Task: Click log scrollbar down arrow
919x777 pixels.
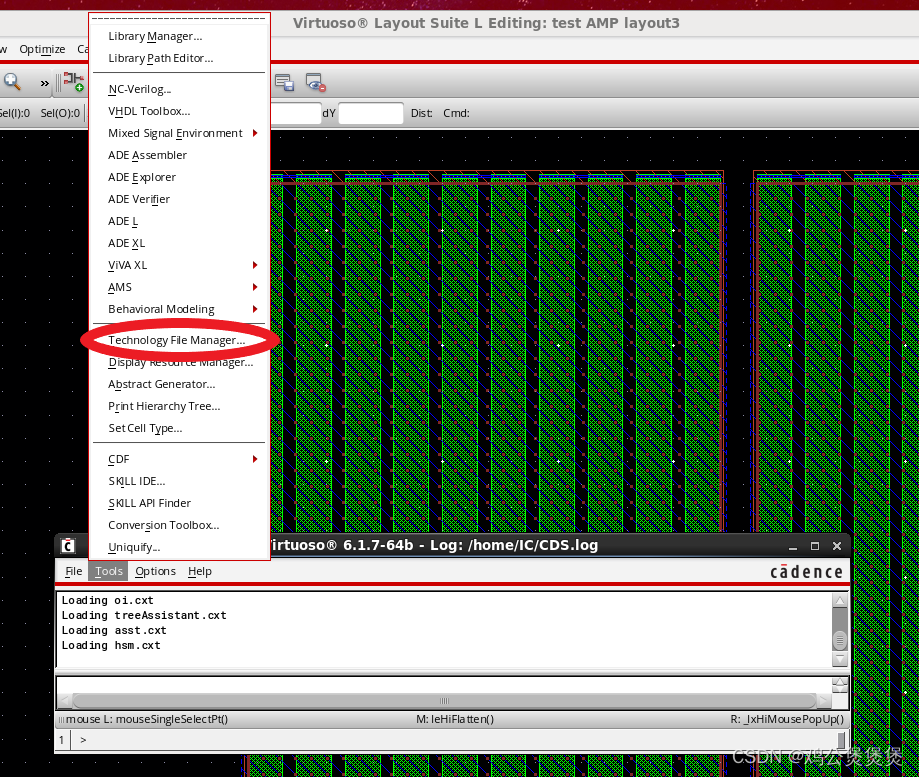Action: (x=840, y=660)
